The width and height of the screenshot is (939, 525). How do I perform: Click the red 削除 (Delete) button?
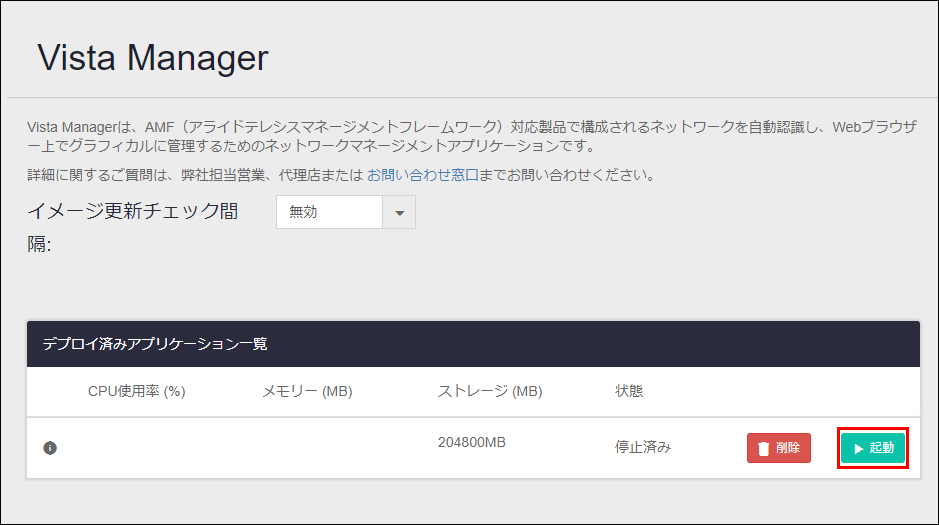point(779,448)
